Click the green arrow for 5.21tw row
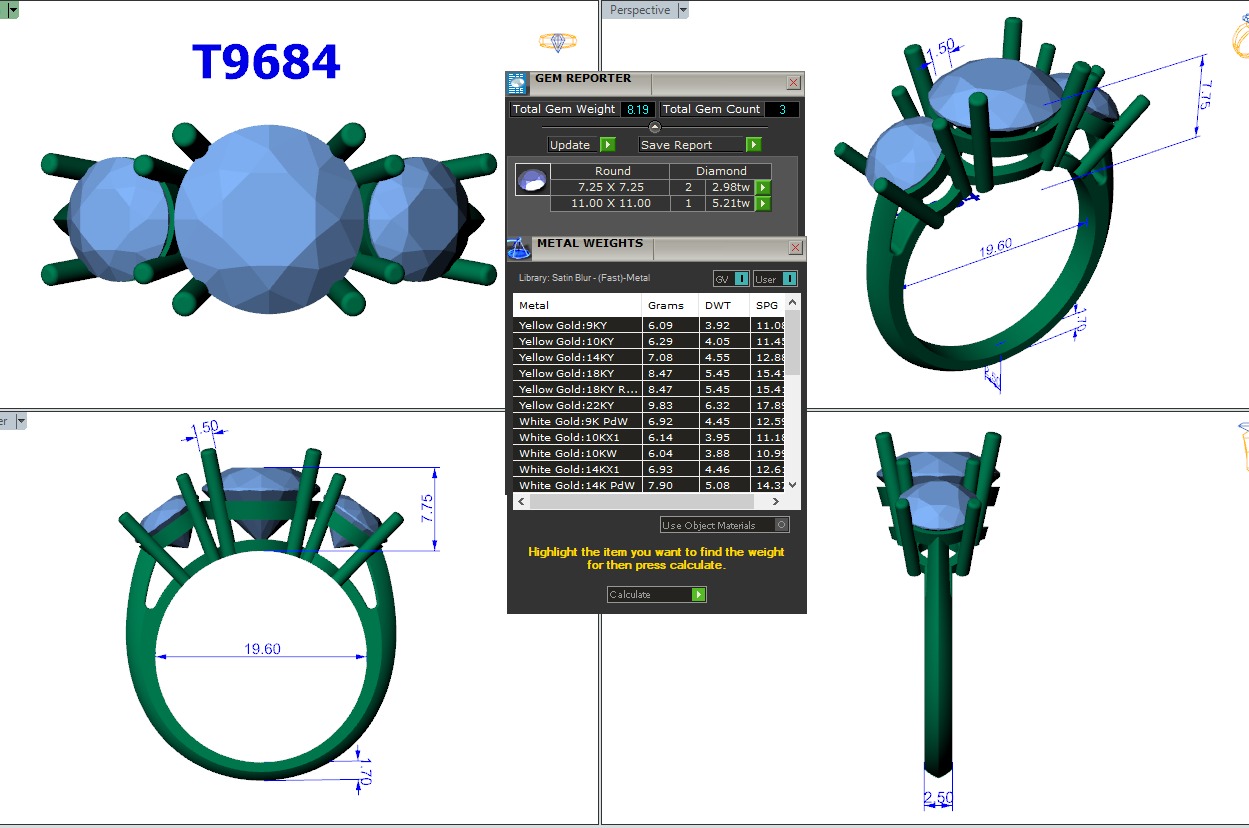 (x=763, y=204)
